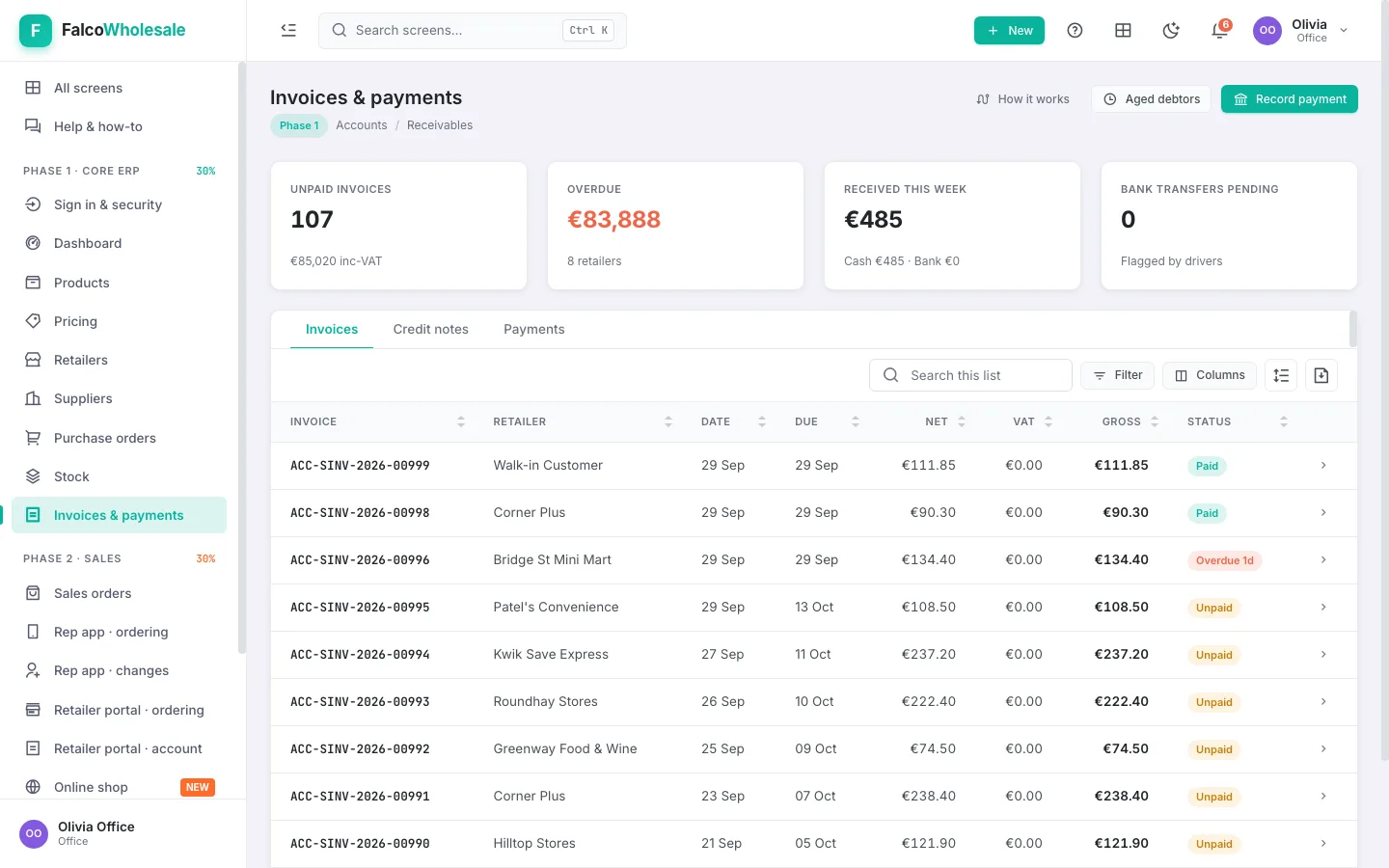
Task: Focus the Search this list field
Action: (970, 375)
